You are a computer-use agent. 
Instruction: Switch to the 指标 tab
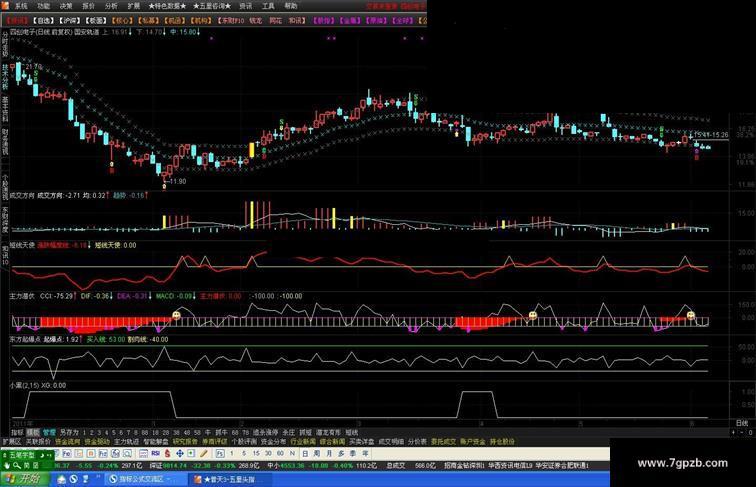(x=17, y=432)
